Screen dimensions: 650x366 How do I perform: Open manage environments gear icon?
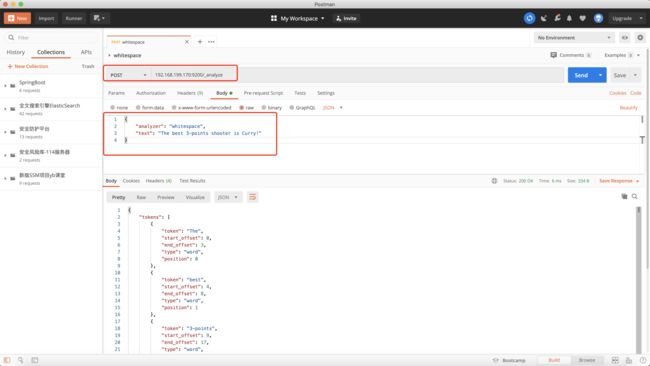(x=640, y=38)
